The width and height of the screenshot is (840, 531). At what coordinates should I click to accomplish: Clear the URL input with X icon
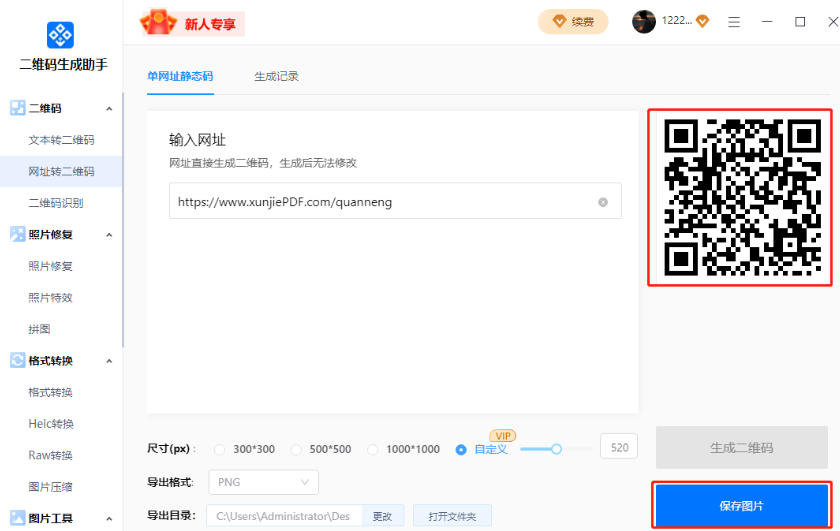pos(603,202)
